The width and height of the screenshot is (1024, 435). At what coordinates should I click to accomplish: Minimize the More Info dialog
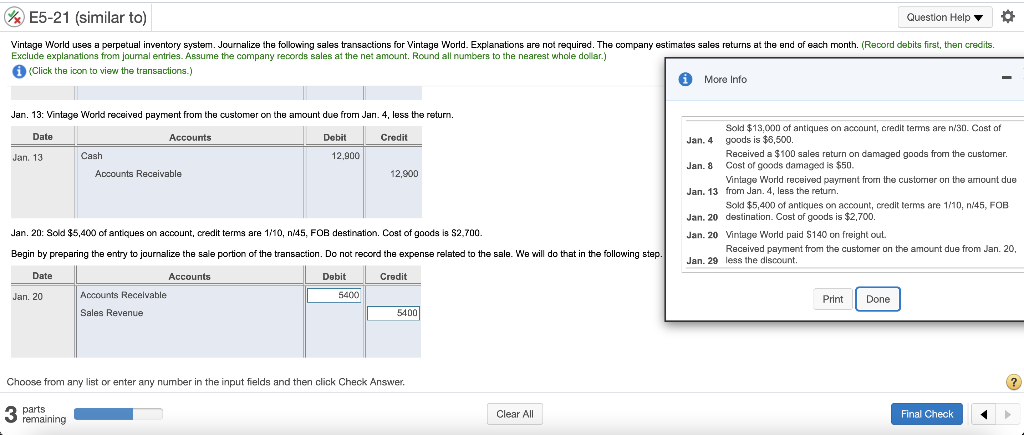(x=1006, y=79)
